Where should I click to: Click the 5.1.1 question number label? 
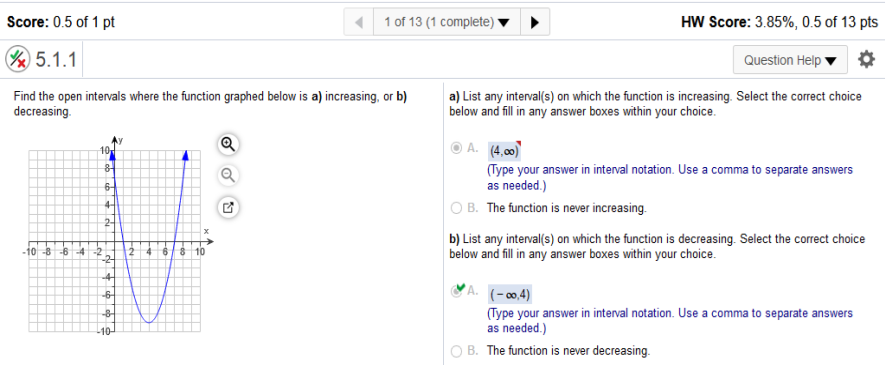pos(56,59)
